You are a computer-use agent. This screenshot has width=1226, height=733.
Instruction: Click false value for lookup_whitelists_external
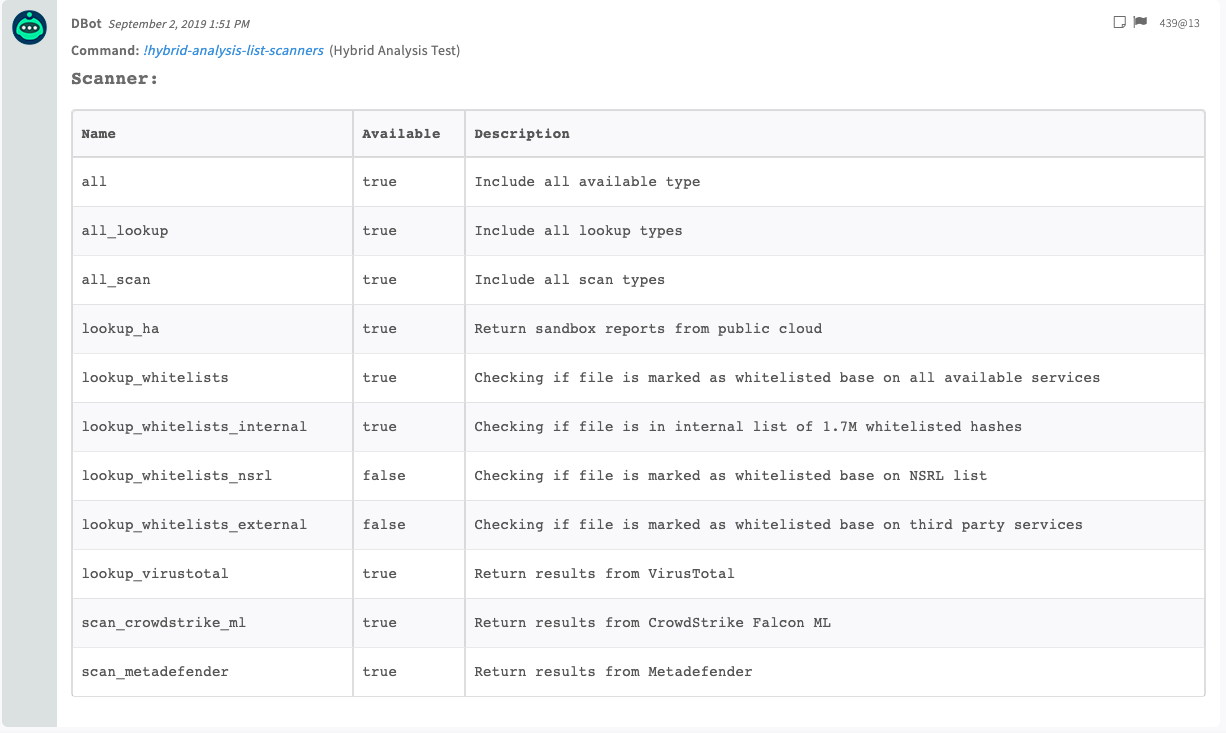click(384, 525)
